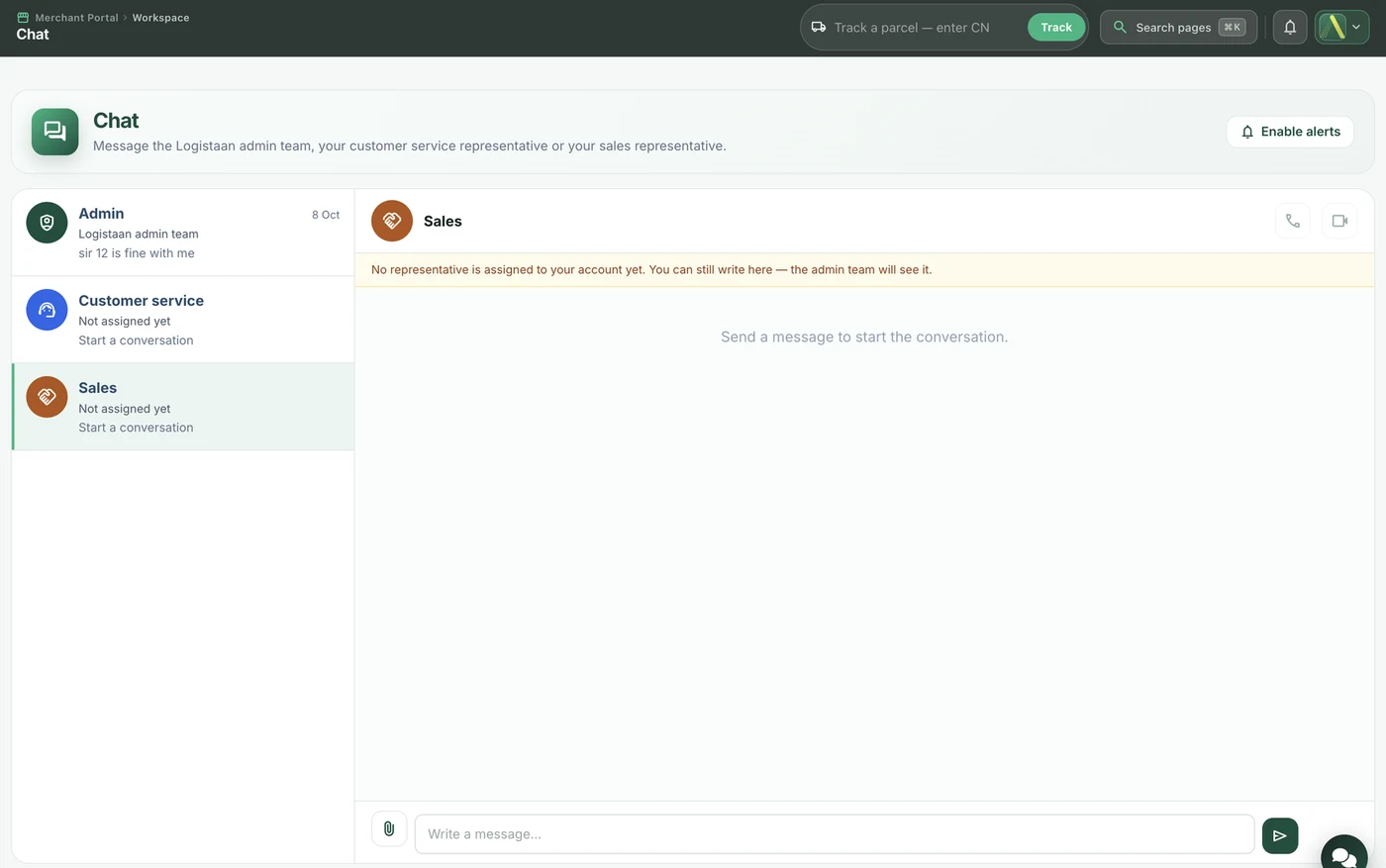This screenshot has width=1386, height=868.
Task: Start a voice call with Sales
Action: pyautogui.click(x=1292, y=221)
